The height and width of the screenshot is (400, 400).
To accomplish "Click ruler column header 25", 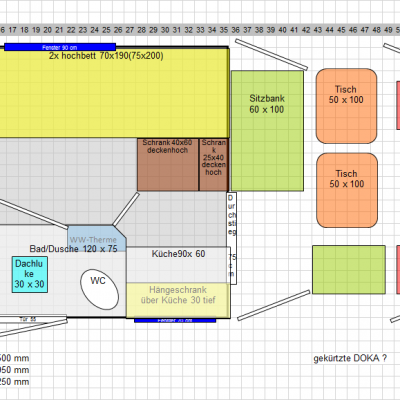I will click(x=106, y=30).
